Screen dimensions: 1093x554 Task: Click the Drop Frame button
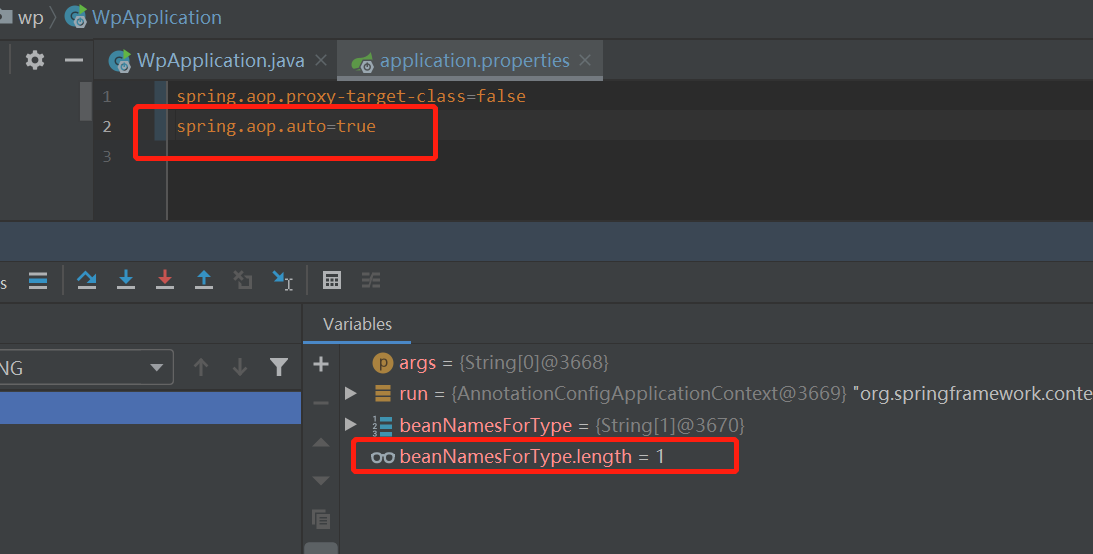(243, 280)
